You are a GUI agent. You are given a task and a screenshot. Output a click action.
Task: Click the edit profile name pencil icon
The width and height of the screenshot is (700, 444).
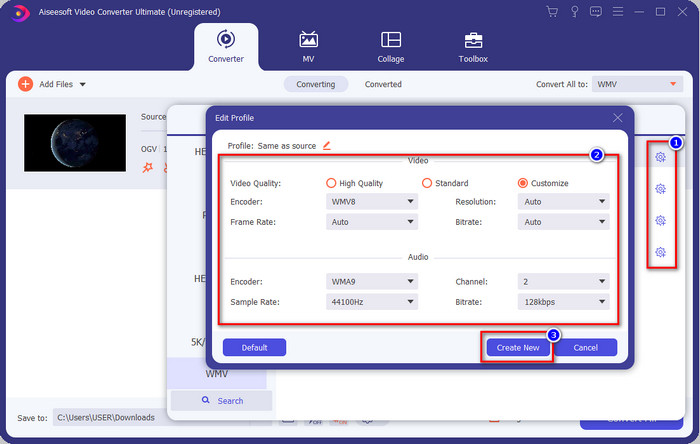(327, 145)
